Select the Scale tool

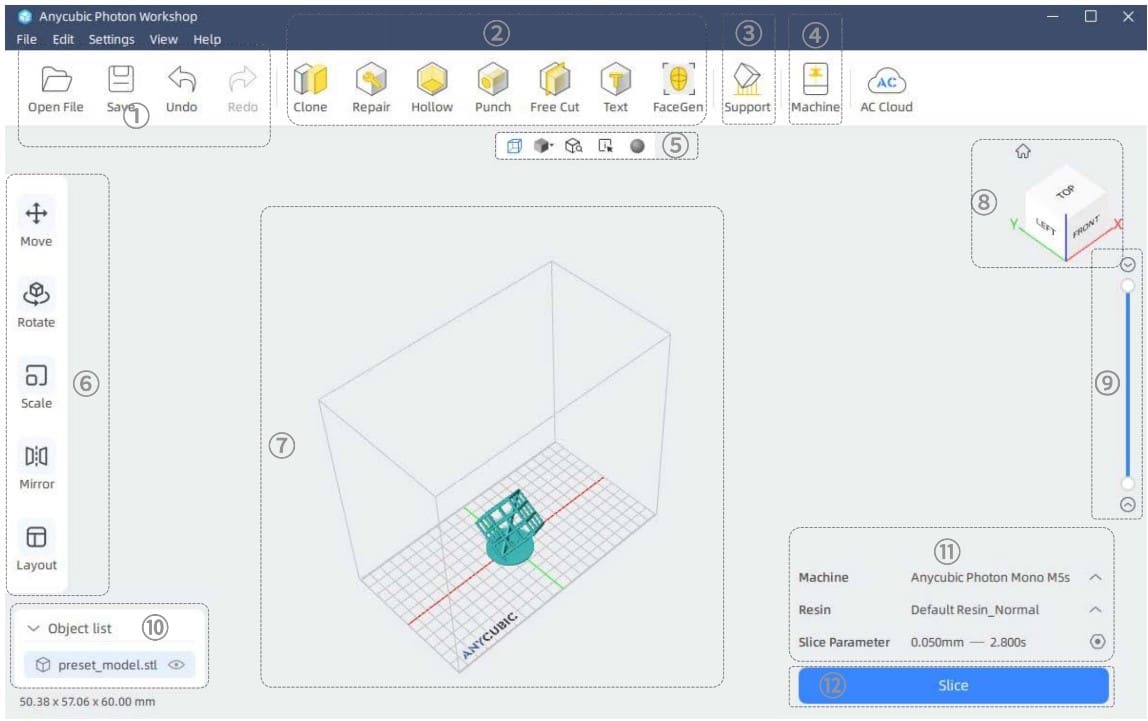tap(36, 385)
